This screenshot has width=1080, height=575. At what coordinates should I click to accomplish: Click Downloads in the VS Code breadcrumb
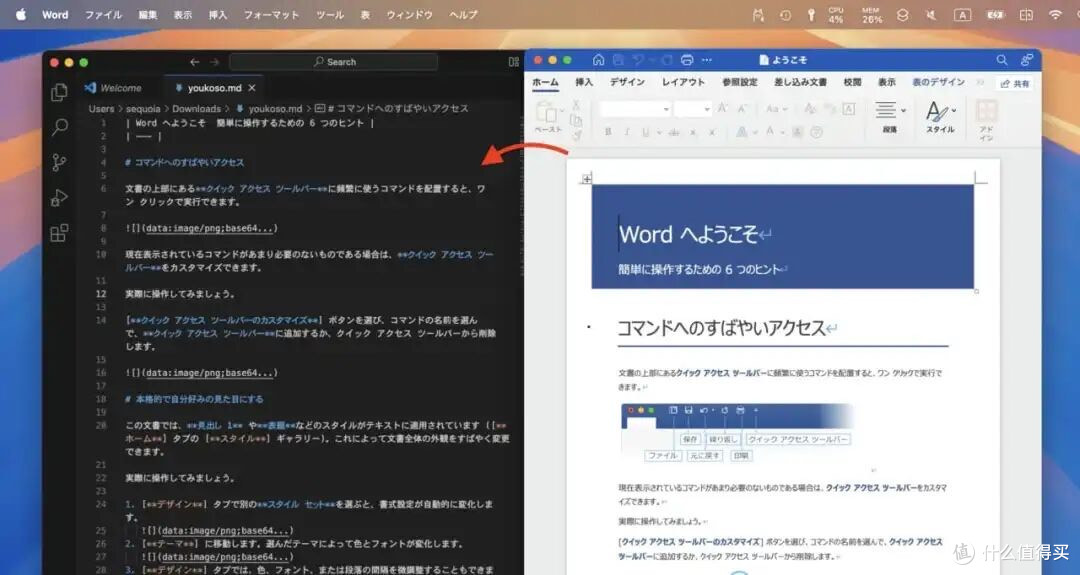click(x=196, y=109)
